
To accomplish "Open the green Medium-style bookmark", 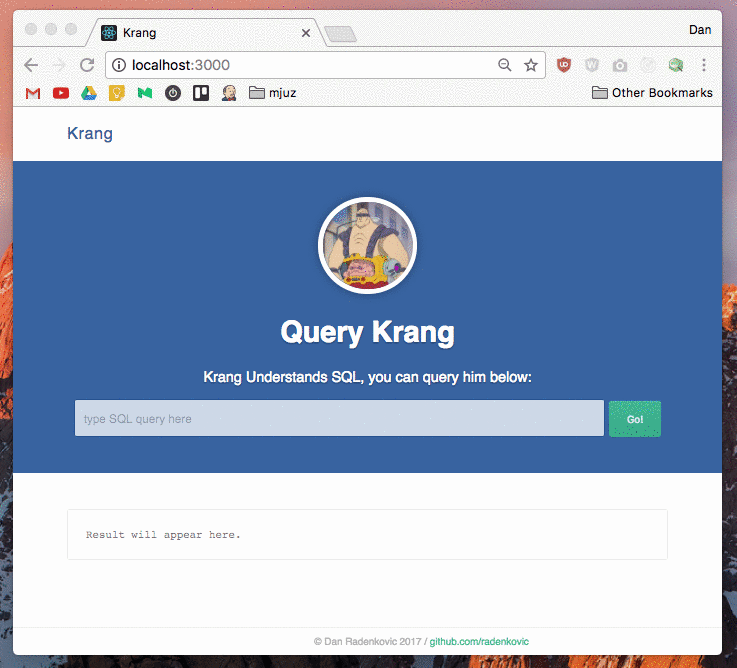I will (145, 93).
